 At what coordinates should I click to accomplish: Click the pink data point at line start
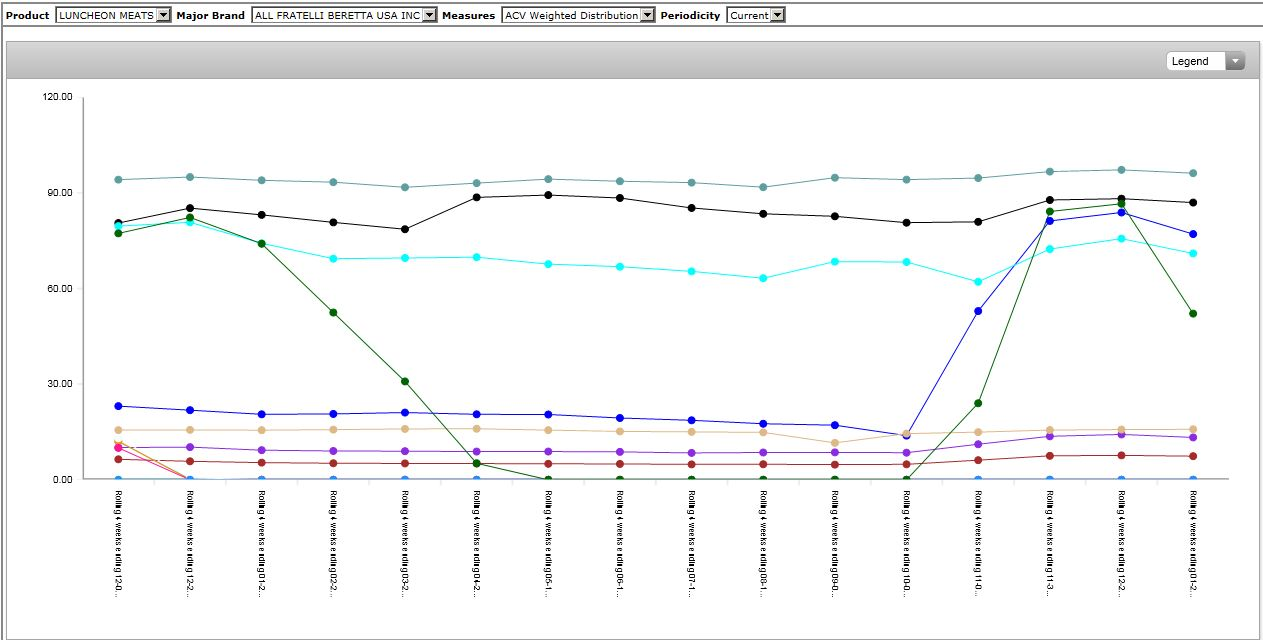118,447
